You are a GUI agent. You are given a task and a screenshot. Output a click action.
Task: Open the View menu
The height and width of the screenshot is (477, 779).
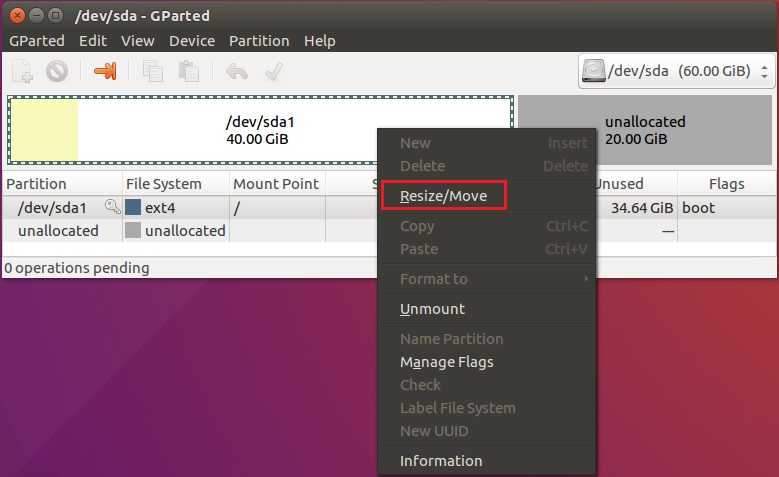138,41
